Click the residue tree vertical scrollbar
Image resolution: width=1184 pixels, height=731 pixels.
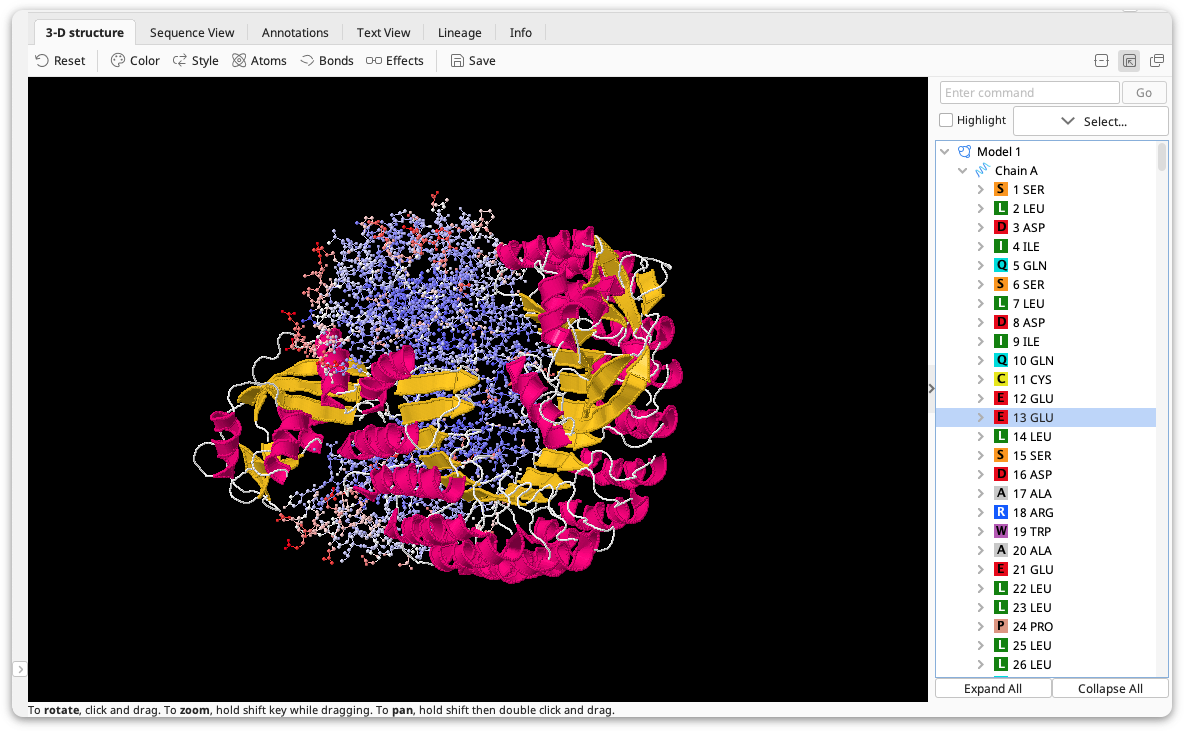pos(1161,159)
